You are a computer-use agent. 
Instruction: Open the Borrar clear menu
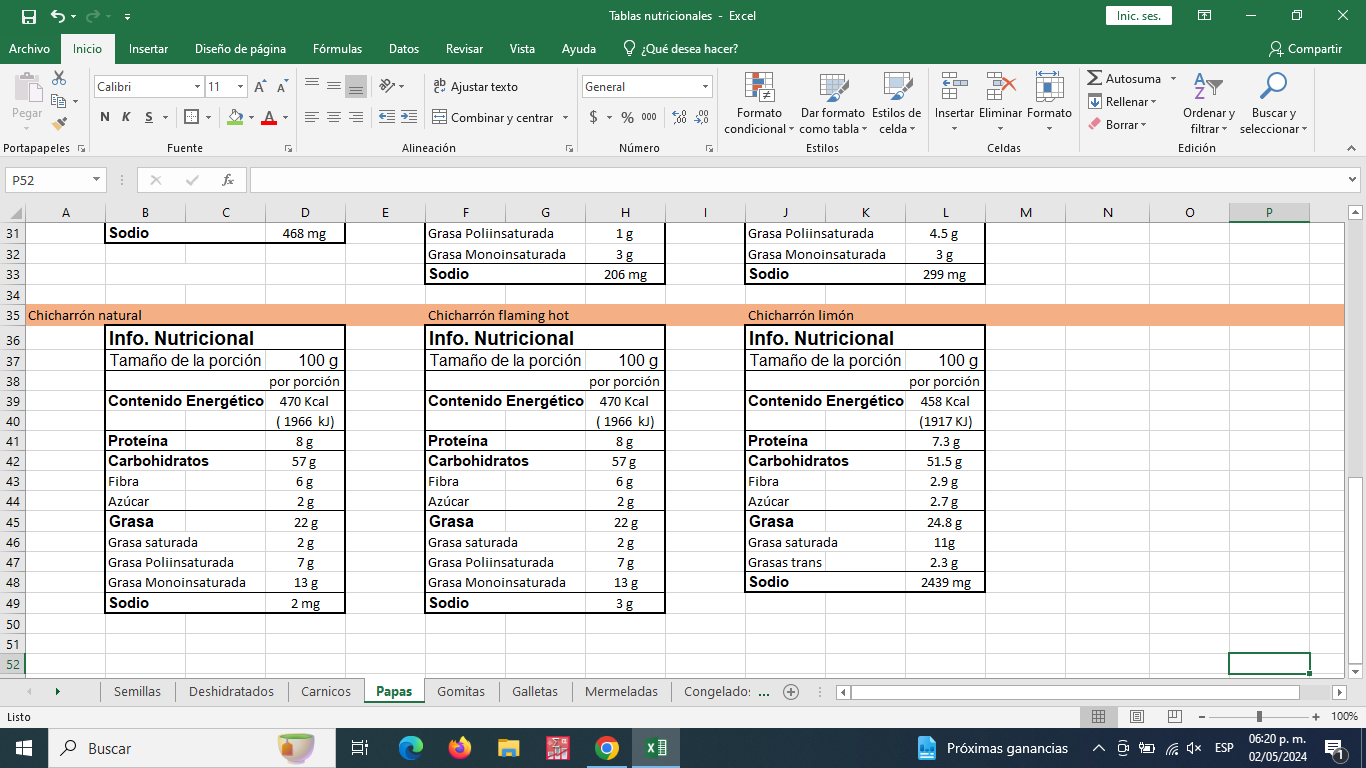[x=1117, y=125]
